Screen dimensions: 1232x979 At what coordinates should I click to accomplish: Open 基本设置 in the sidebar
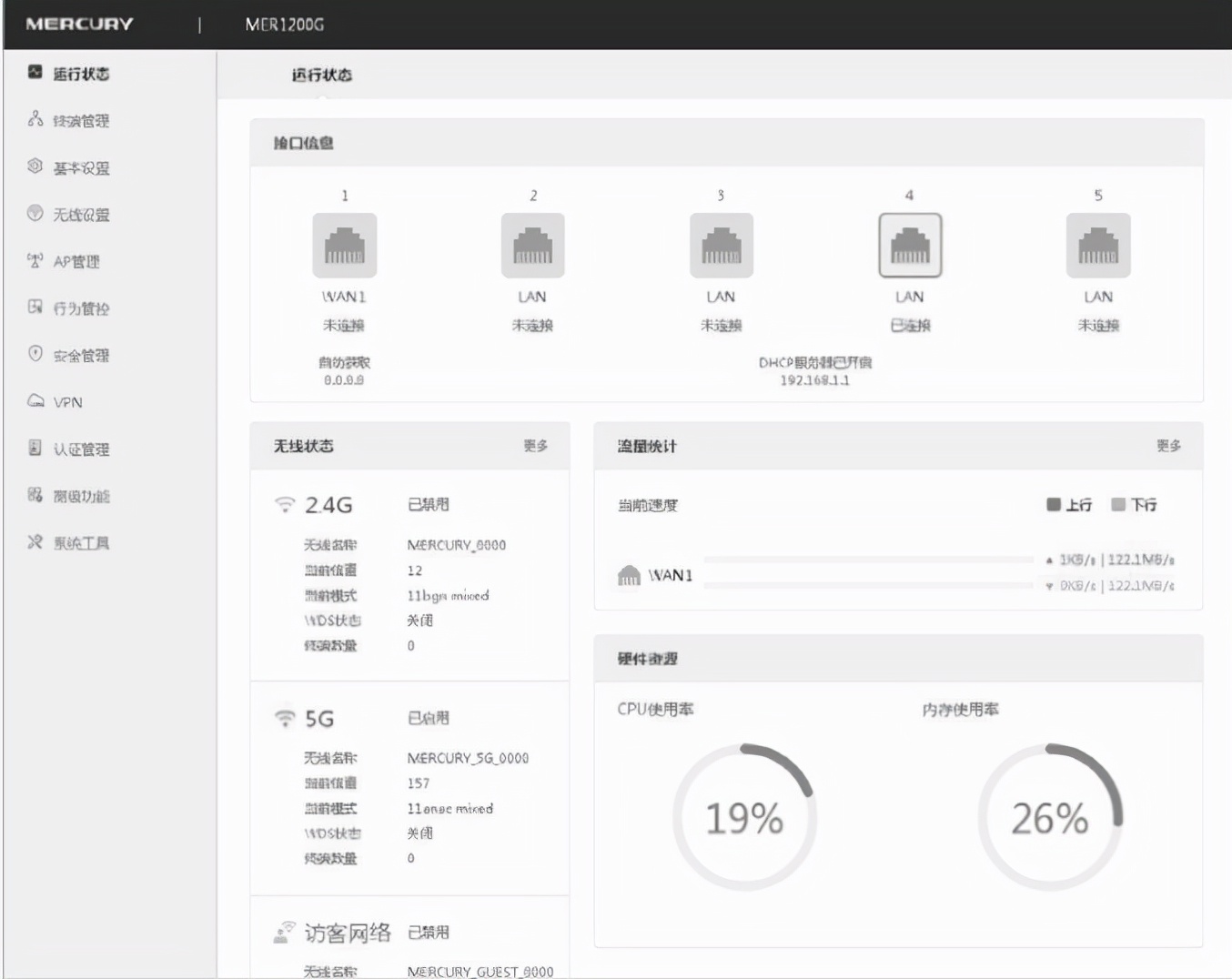(x=80, y=168)
